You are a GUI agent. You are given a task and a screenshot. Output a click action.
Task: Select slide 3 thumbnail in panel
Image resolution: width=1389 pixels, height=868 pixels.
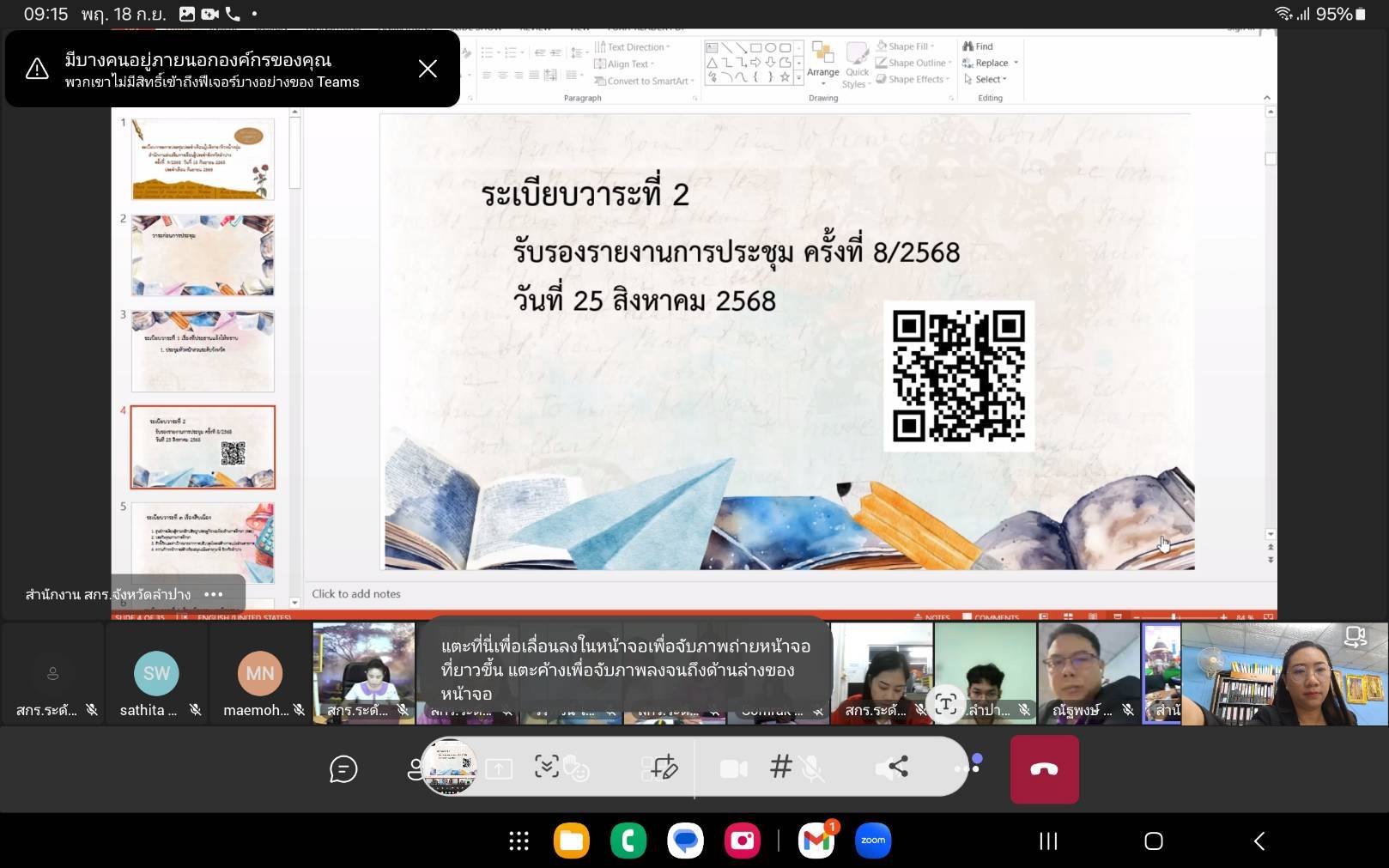coord(203,351)
